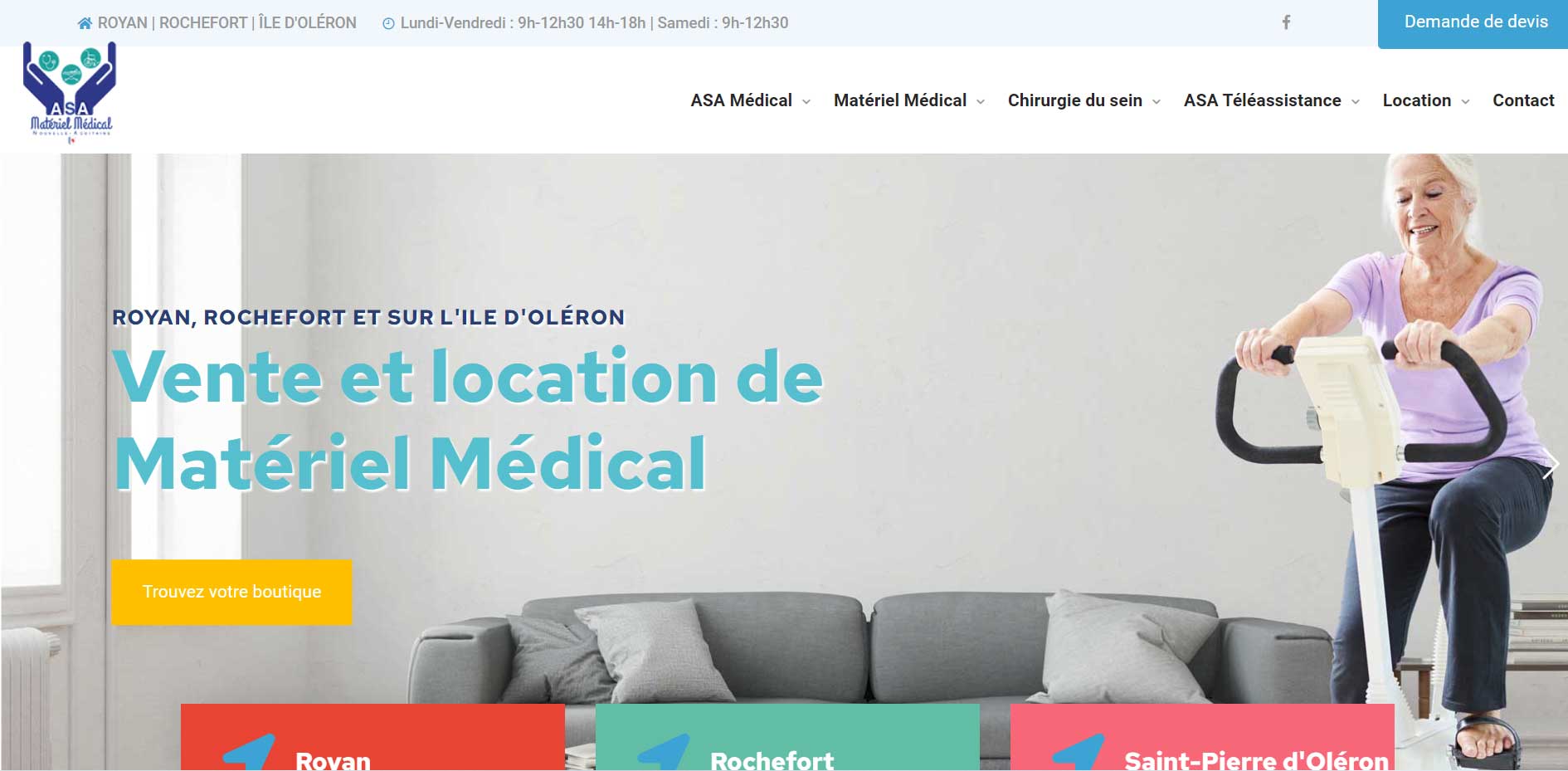
Task: Expand the ASA Médical dropdown chevron
Action: [x=806, y=101]
